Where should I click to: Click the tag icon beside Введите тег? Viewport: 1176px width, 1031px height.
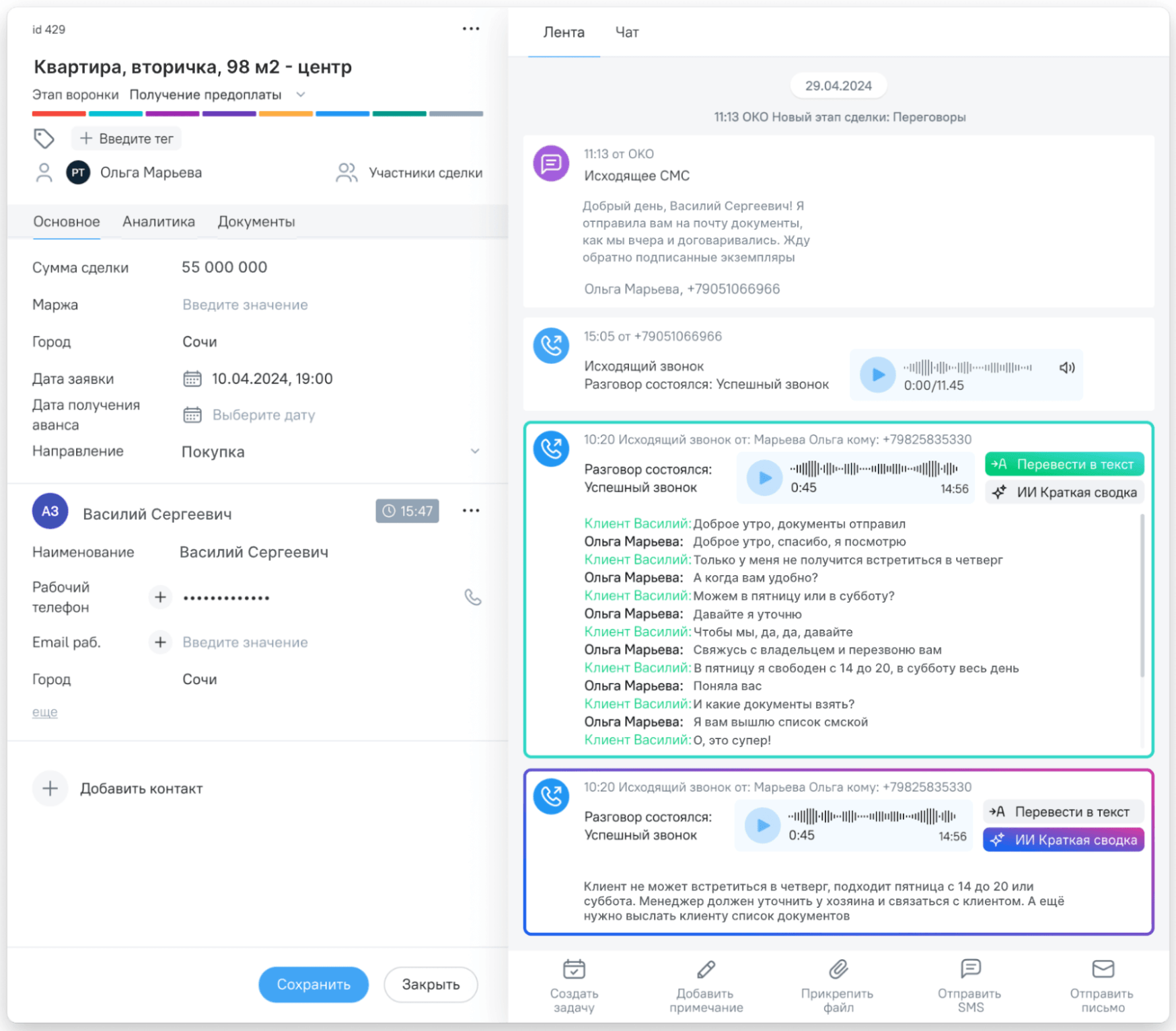point(44,139)
